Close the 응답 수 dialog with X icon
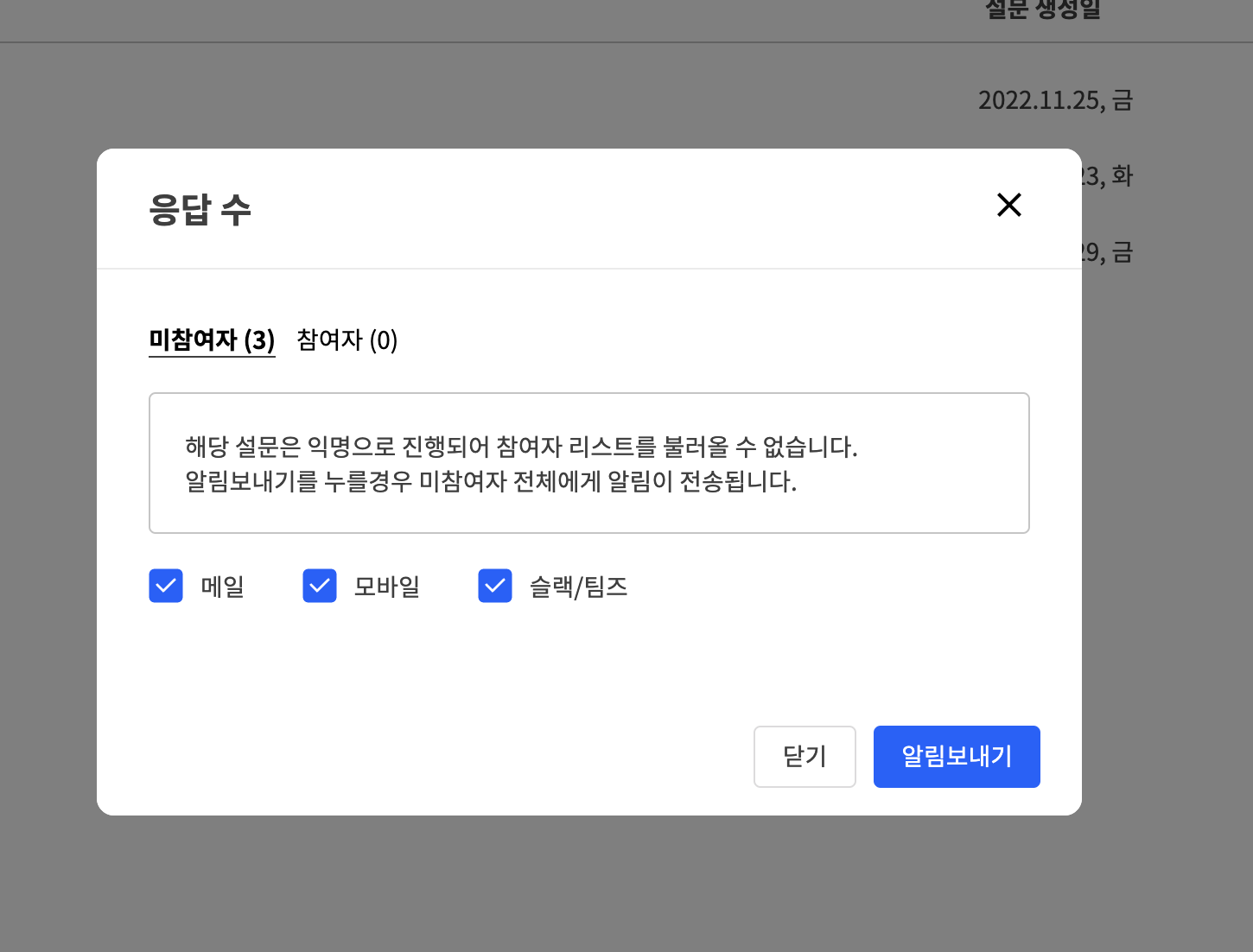 1008,205
